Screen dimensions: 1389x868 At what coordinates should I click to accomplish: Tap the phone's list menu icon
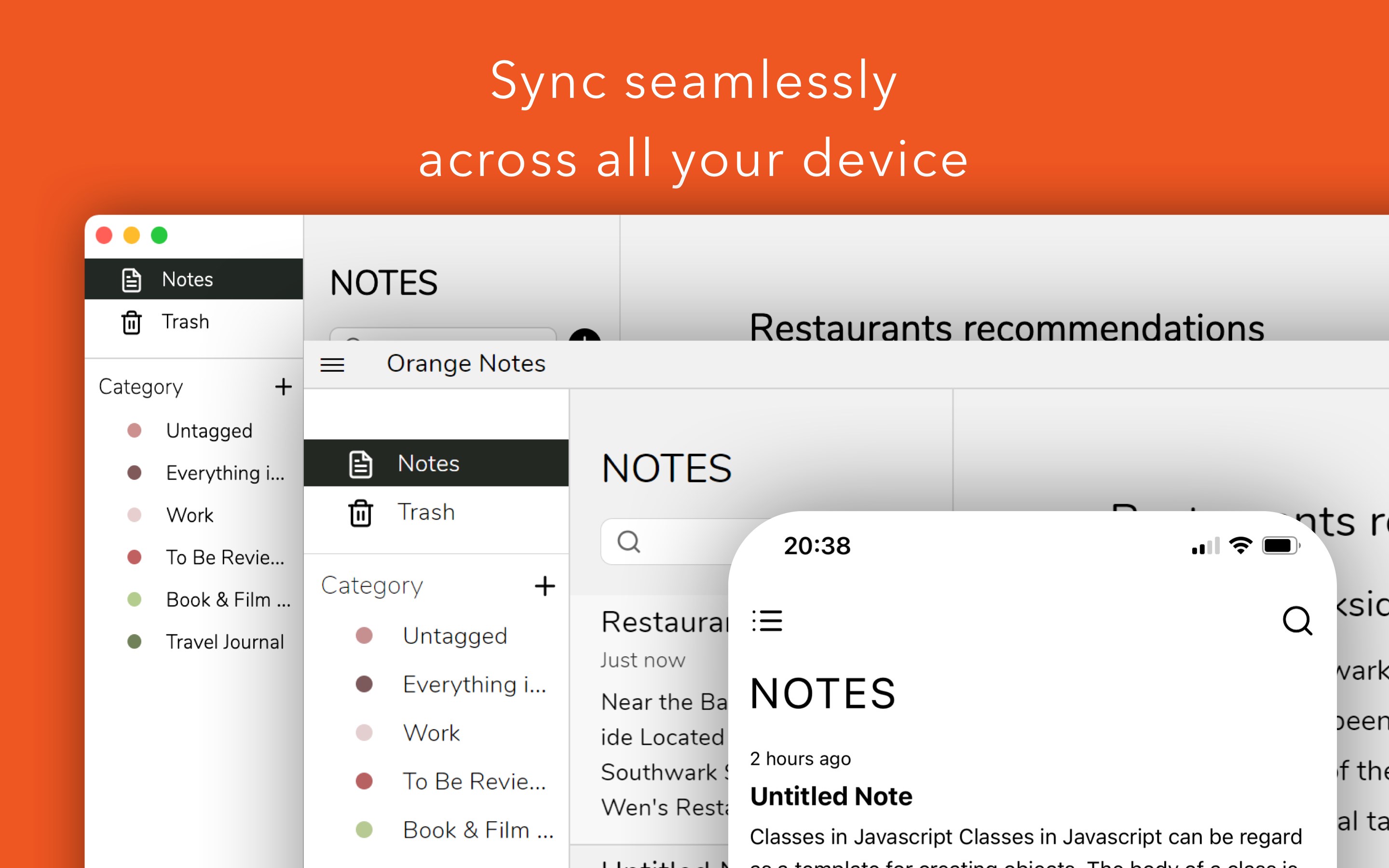click(767, 621)
